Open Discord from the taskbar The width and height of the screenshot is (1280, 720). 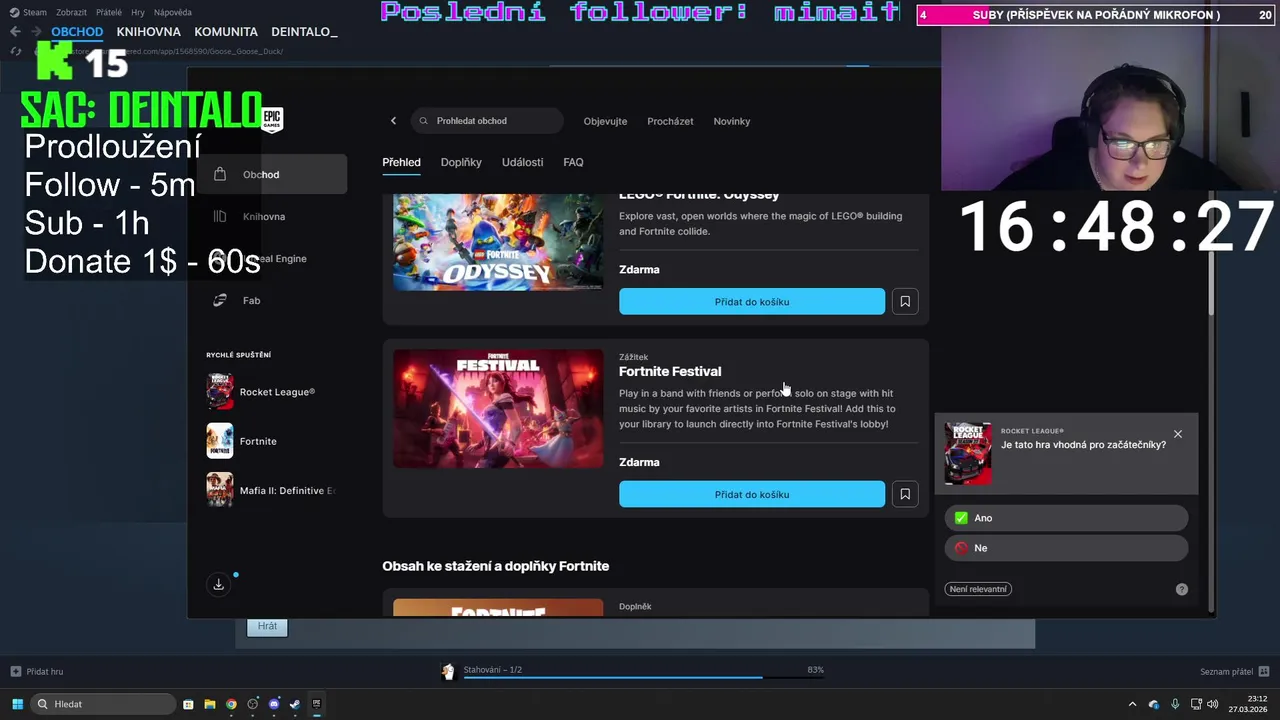[274, 704]
